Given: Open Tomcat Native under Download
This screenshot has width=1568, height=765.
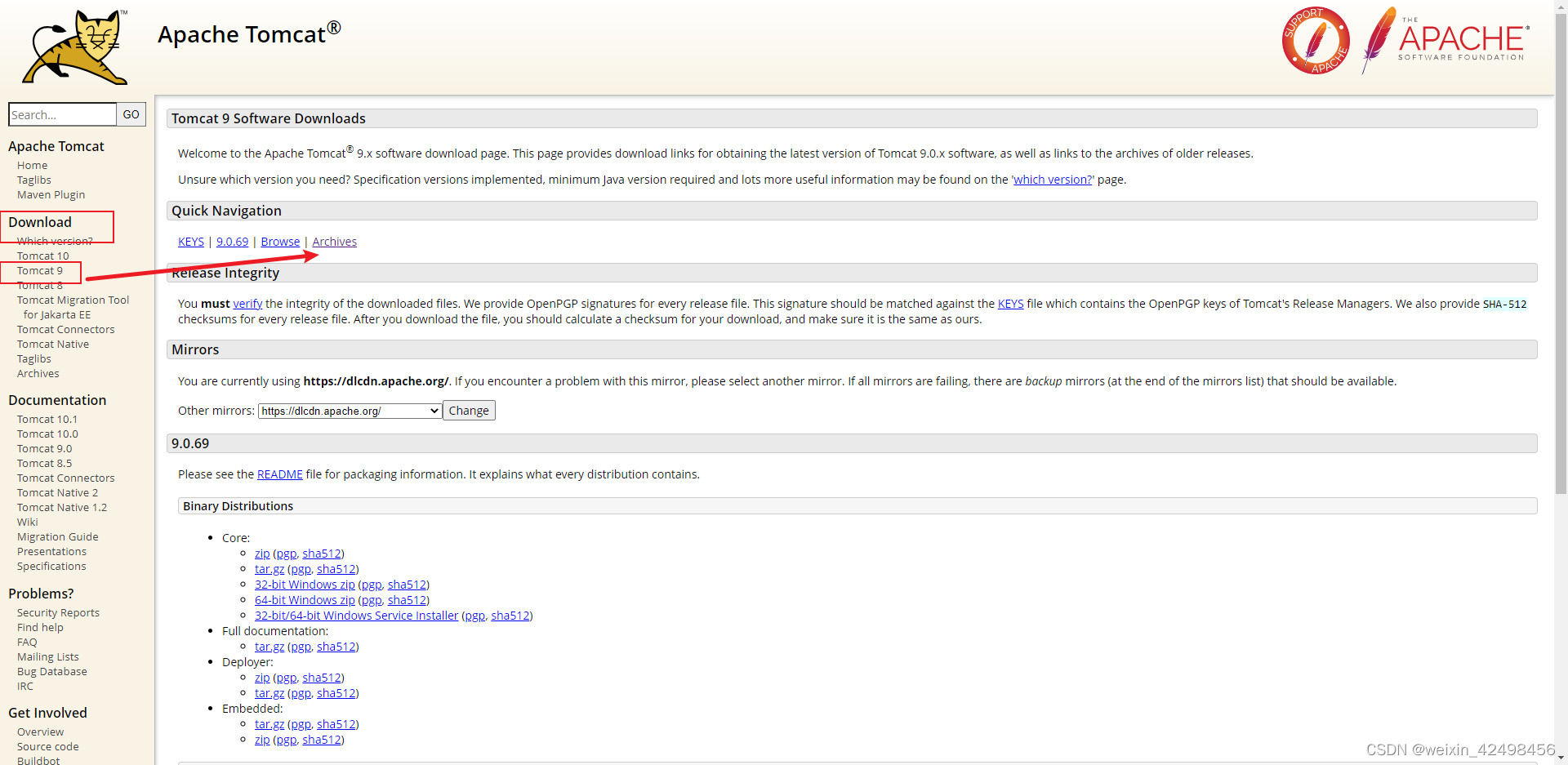Looking at the screenshot, I should point(53,344).
